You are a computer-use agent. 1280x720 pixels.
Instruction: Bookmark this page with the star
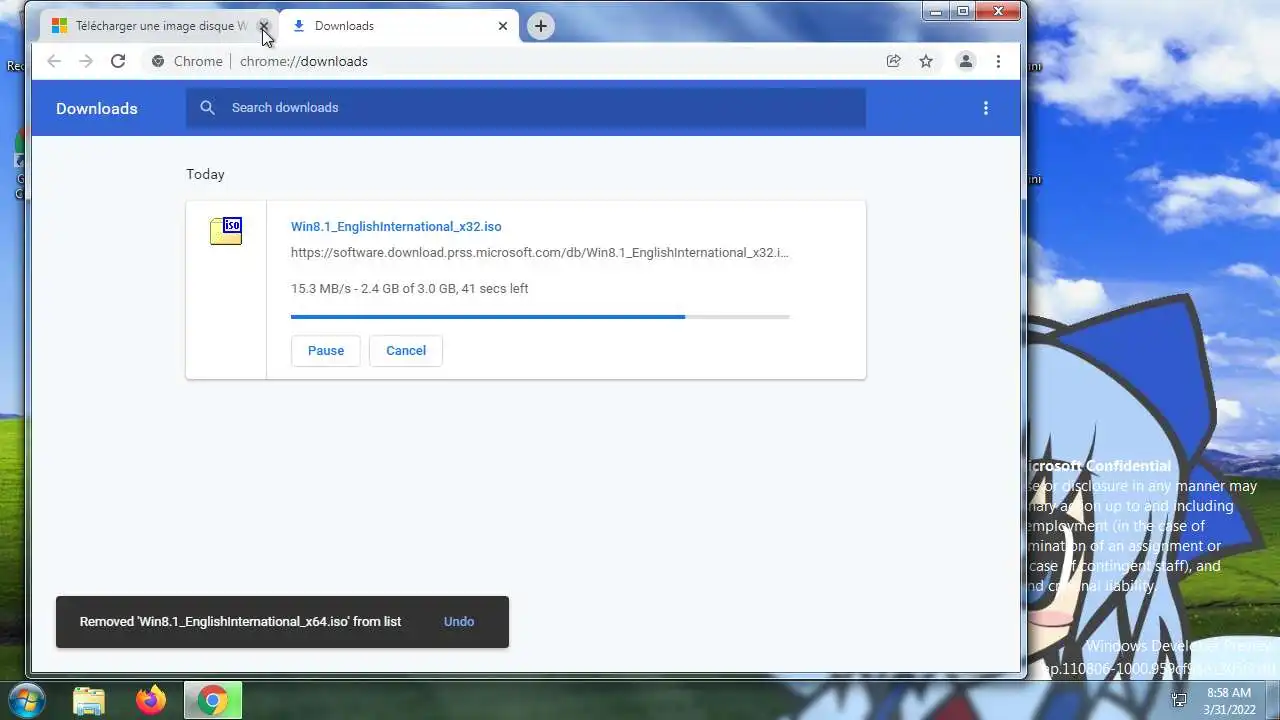point(926,61)
